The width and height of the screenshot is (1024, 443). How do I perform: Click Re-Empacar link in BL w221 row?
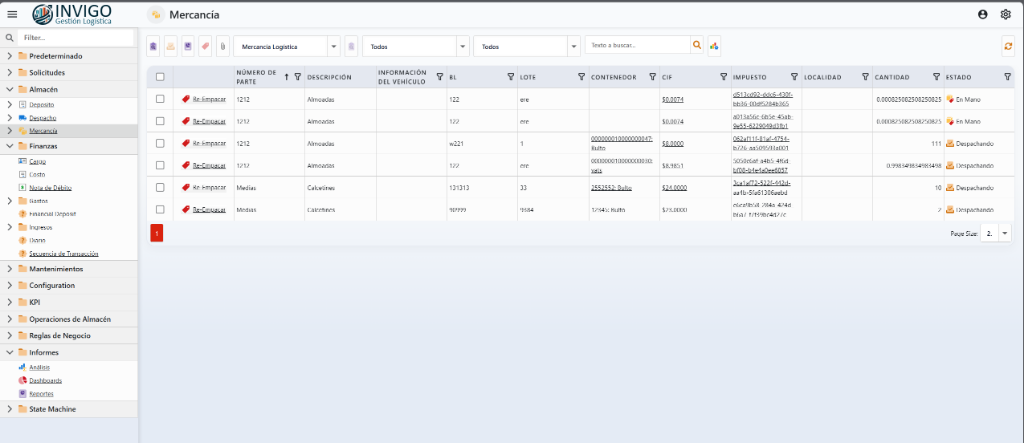[209, 143]
